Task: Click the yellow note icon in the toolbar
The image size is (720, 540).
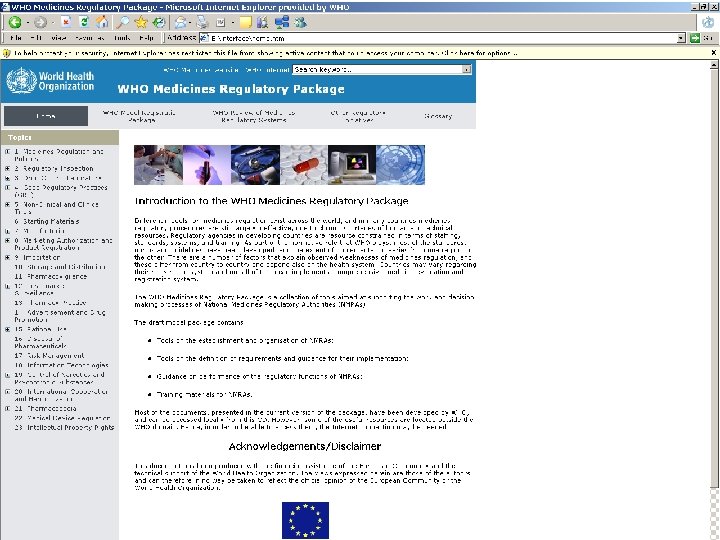Action: pyautogui.click(x=246, y=22)
